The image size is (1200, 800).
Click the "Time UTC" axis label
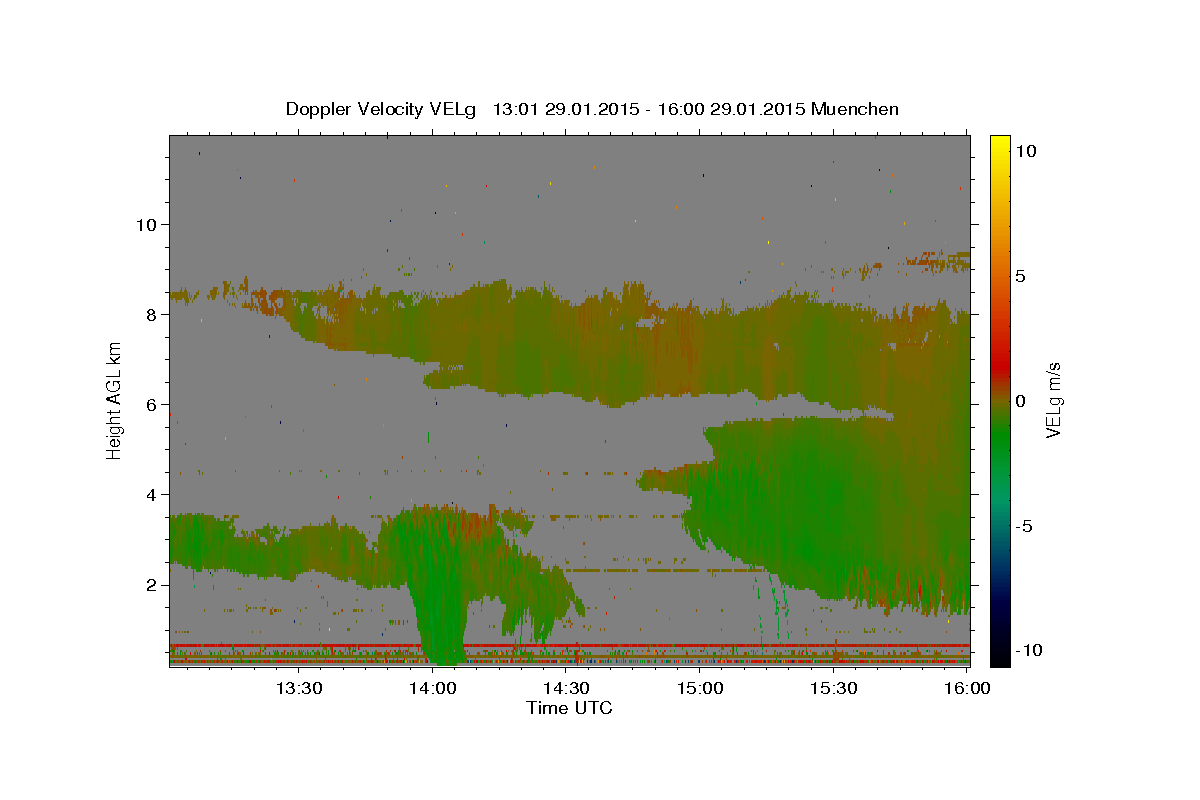pos(569,708)
